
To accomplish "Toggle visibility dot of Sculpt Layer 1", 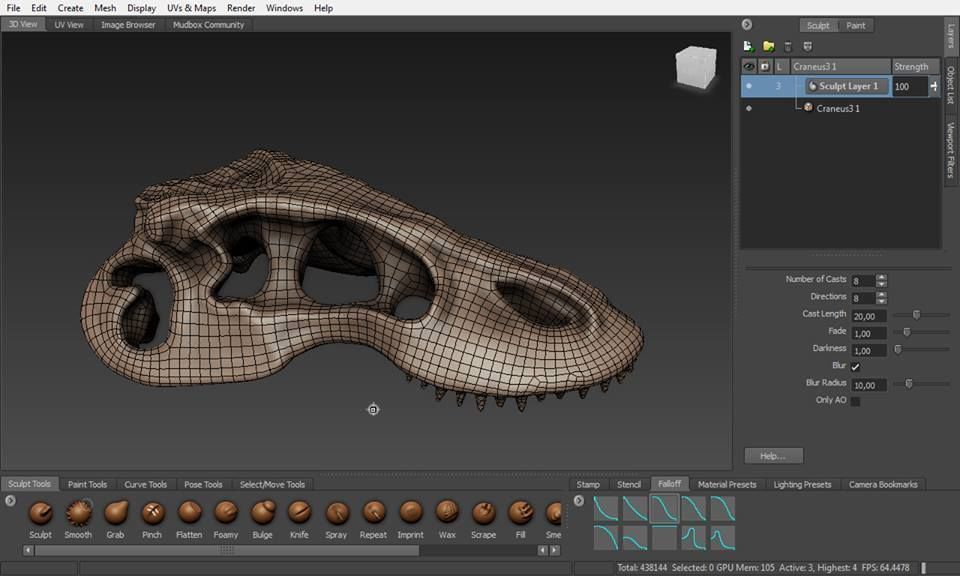I will click(749, 86).
